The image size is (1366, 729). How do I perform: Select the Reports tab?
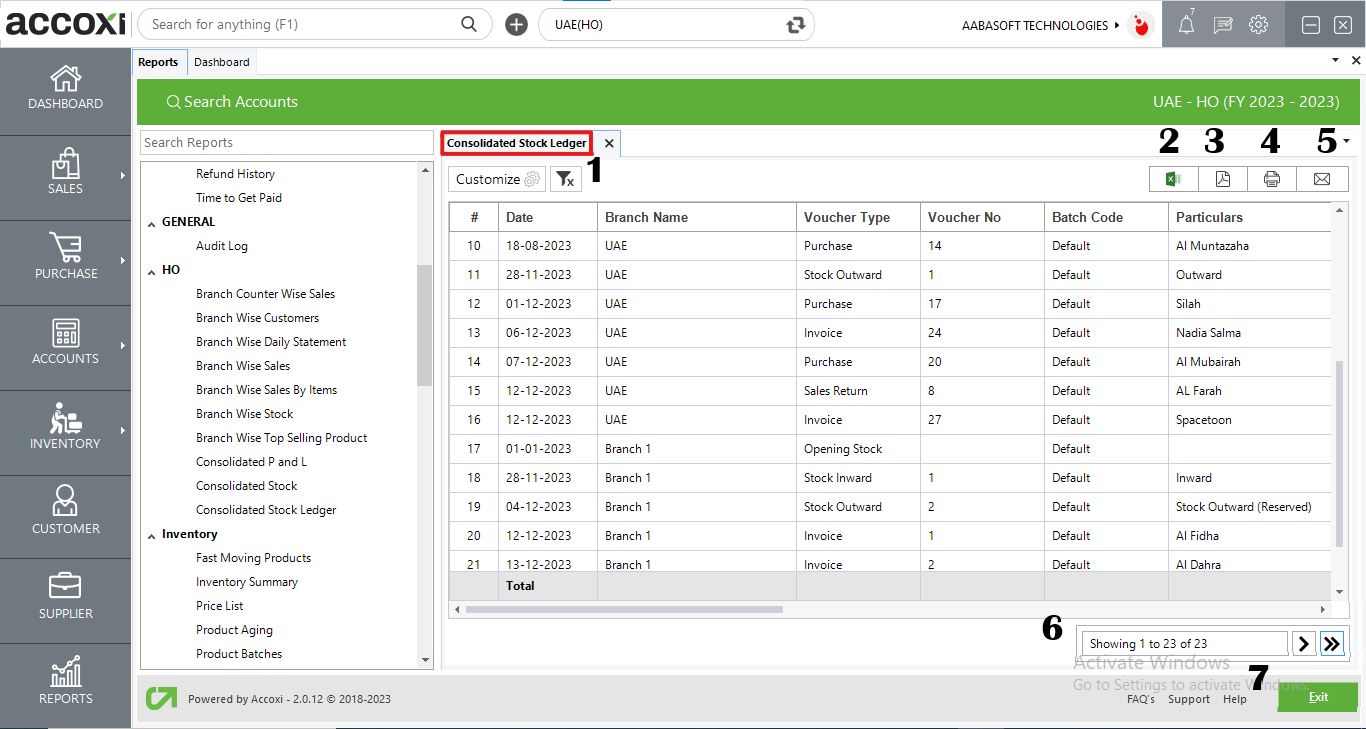[x=159, y=61]
